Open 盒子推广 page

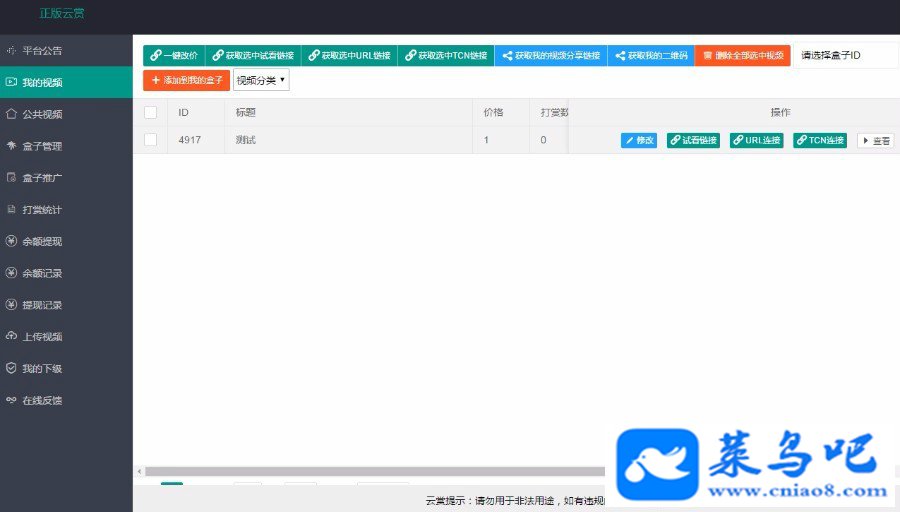pyautogui.click(x=66, y=178)
